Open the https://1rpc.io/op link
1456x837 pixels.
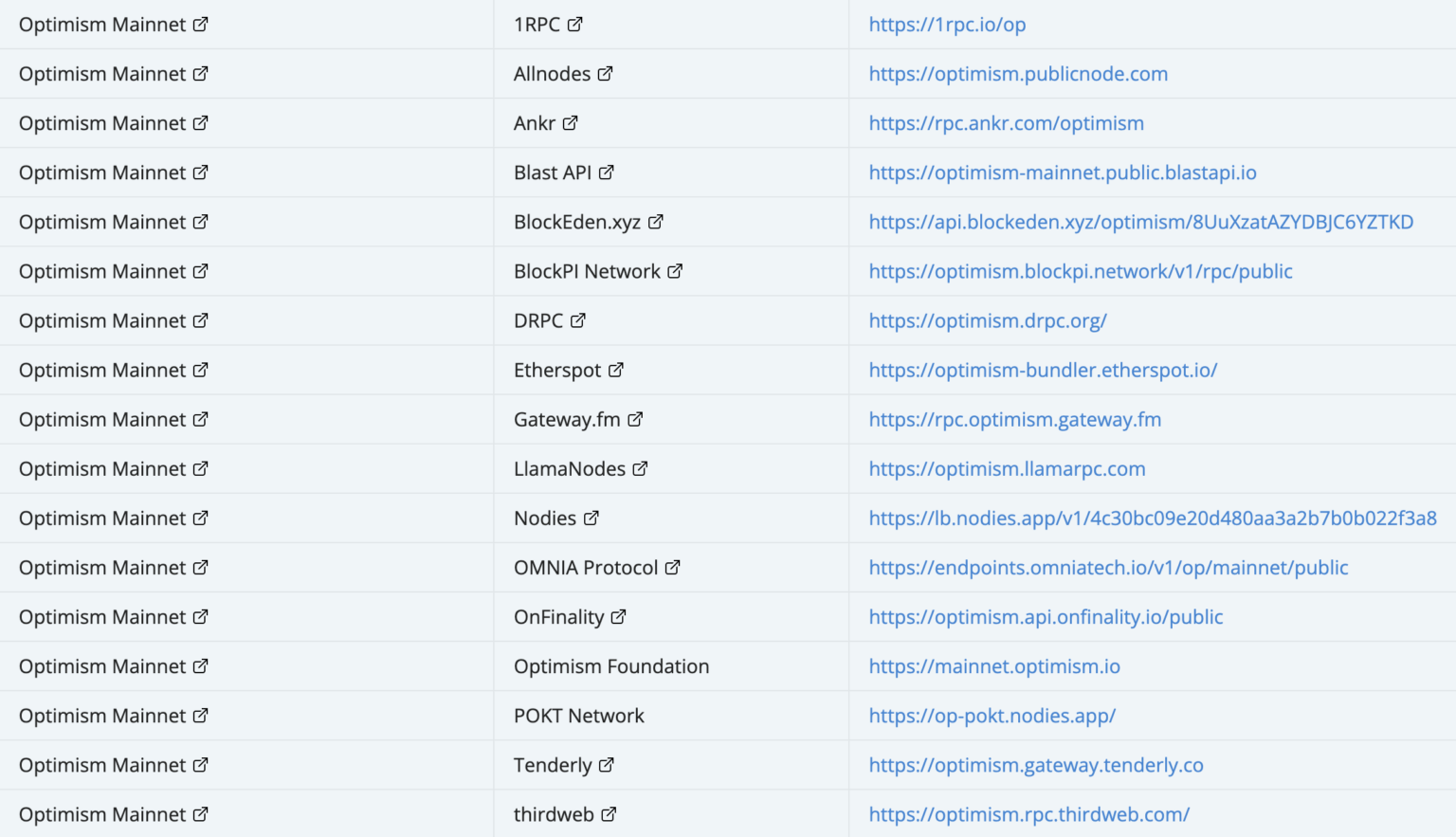tap(946, 24)
